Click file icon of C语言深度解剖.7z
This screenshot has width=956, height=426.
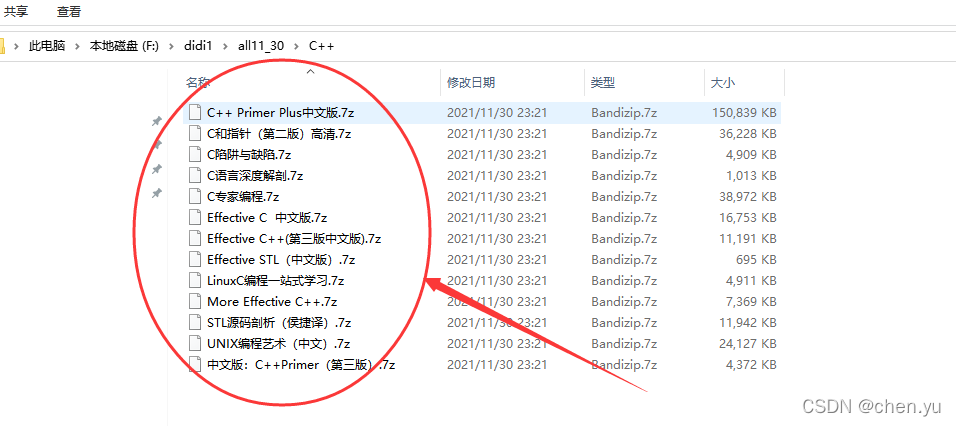click(x=195, y=176)
